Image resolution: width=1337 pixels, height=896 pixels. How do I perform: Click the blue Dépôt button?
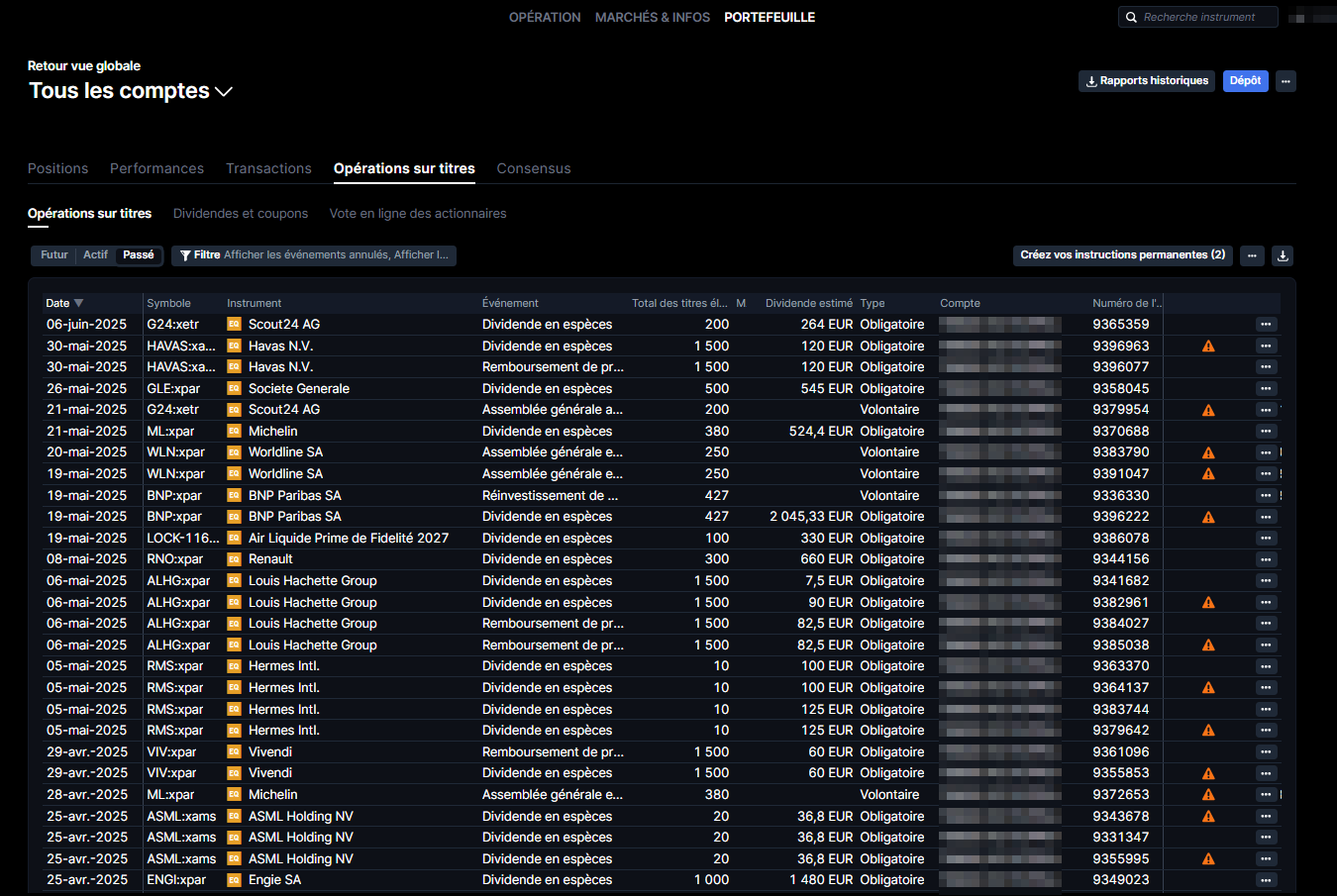click(x=1246, y=81)
